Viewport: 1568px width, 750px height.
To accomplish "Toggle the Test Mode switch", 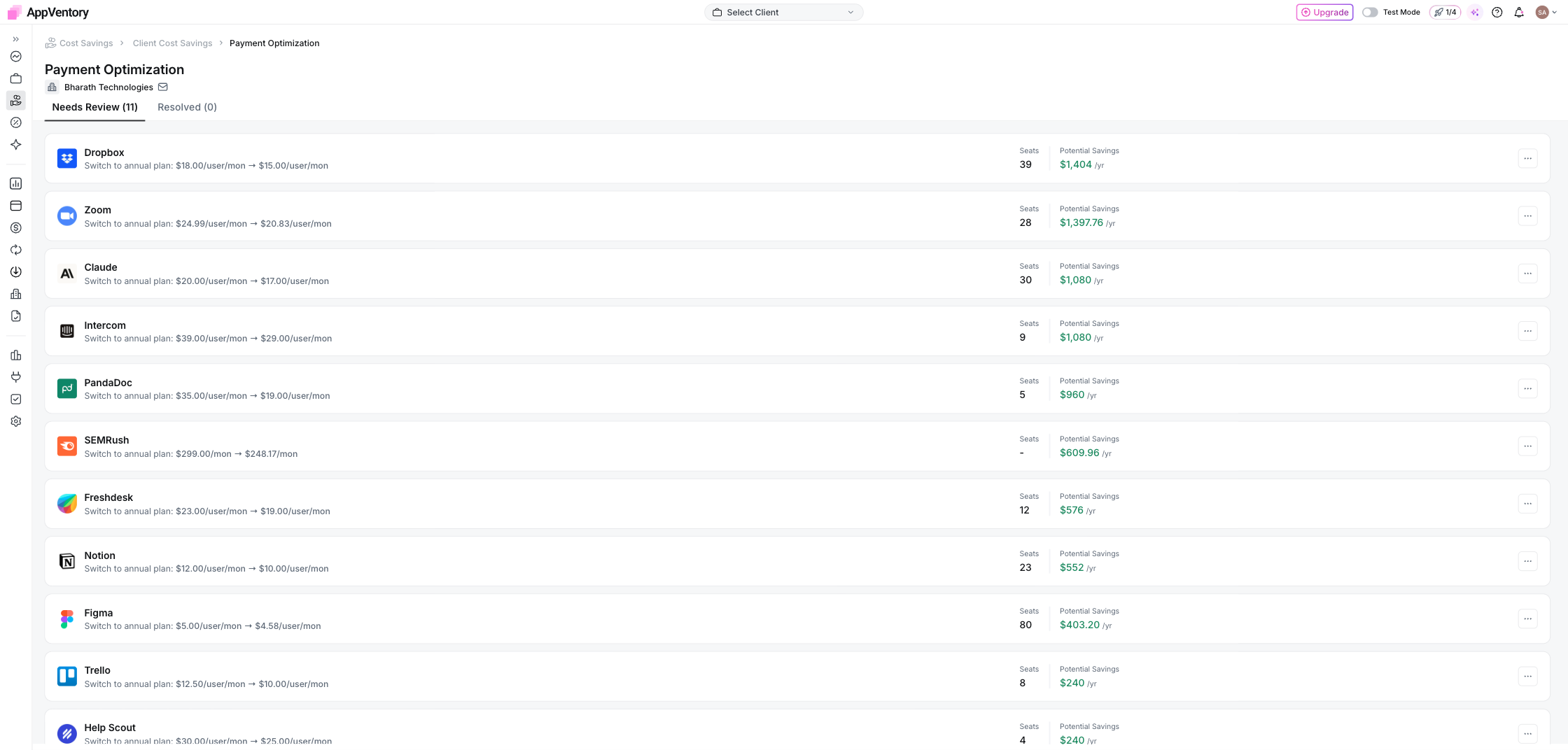I will pyautogui.click(x=1370, y=13).
